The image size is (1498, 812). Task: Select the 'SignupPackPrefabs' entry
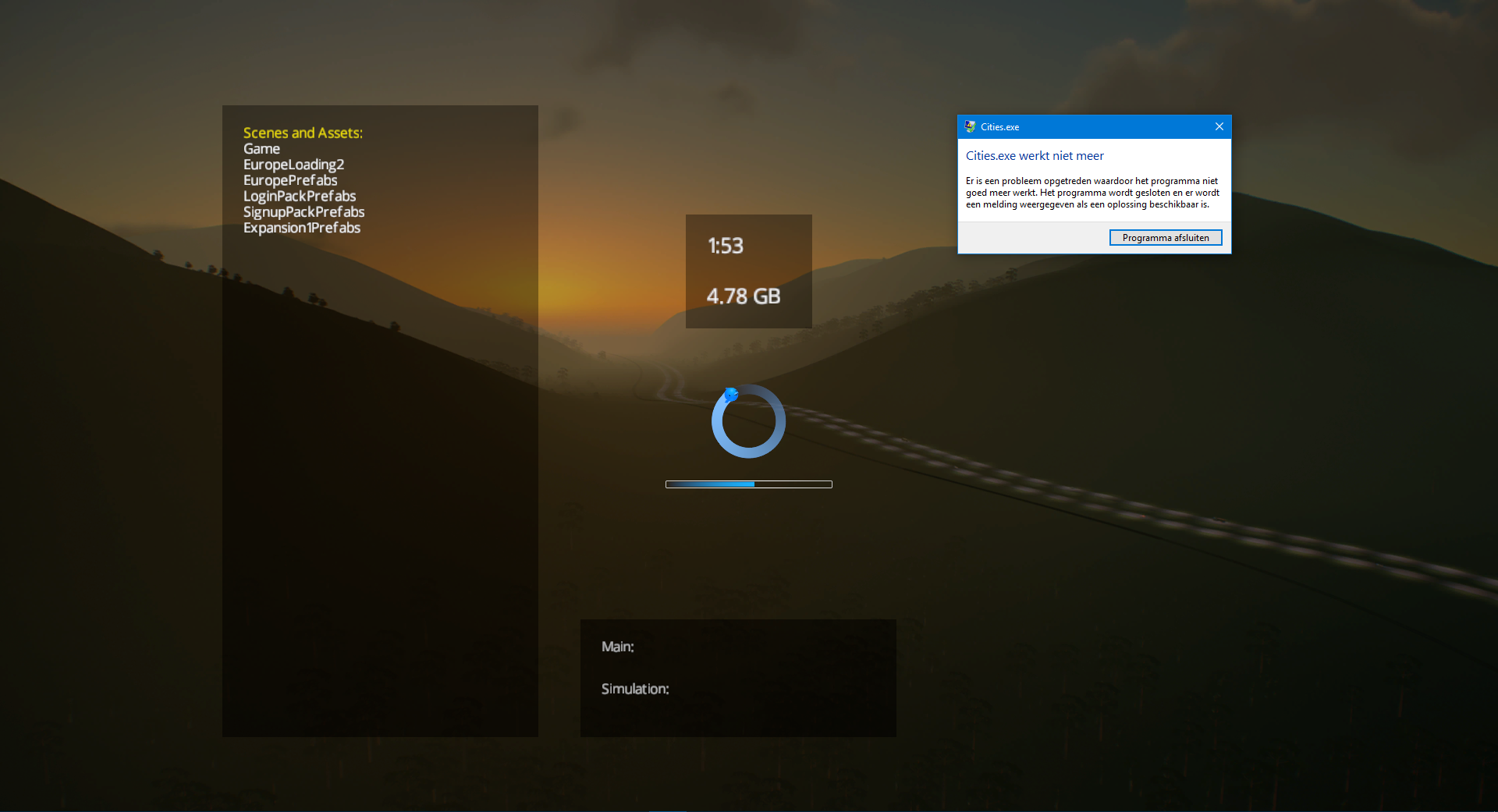304,212
